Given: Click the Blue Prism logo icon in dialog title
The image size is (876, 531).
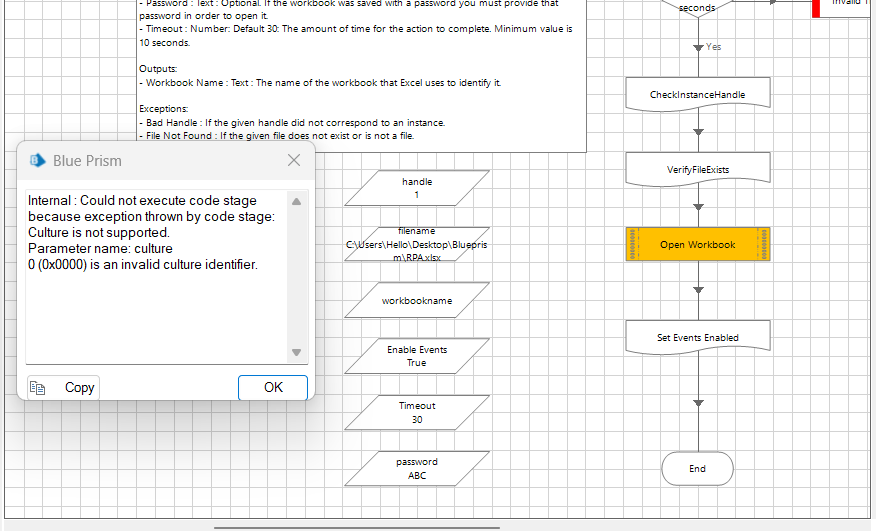Looking at the screenshot, I should coord(37,160).
